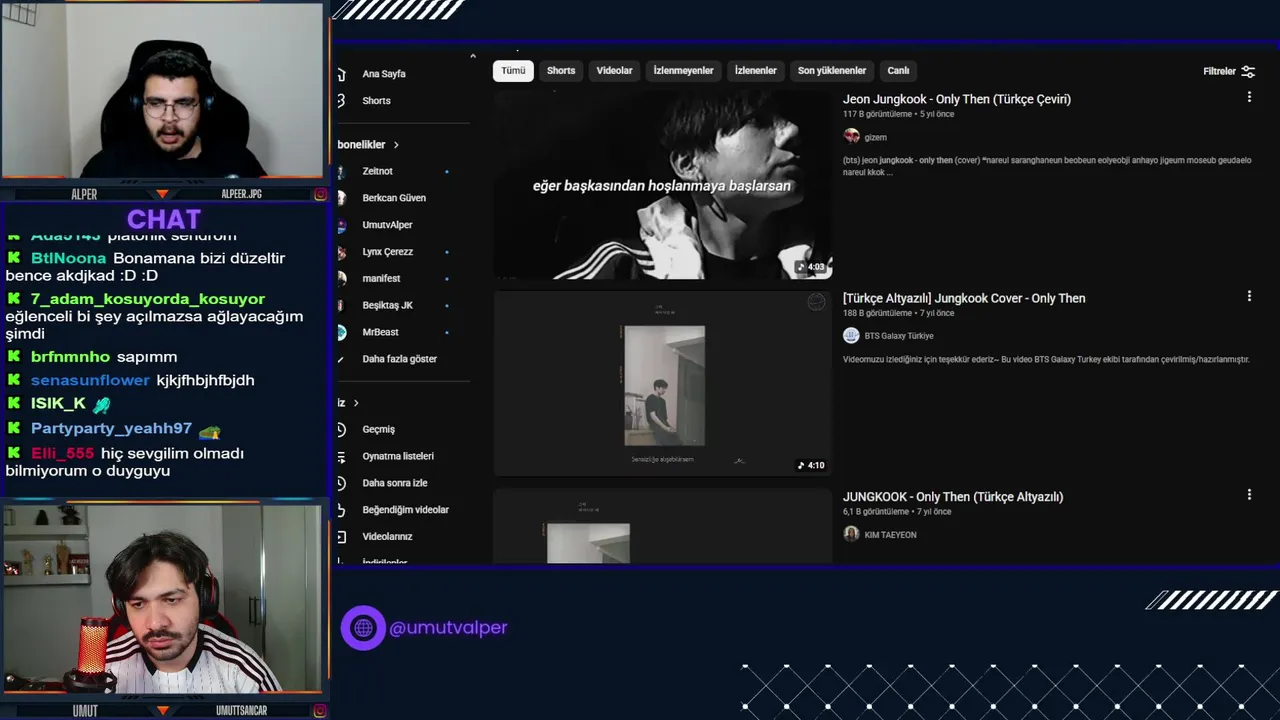The width and height of the screenshot is (1280, 720).
Task: Open Oynatma listeleri in sidebar
Action: [397, 456]
